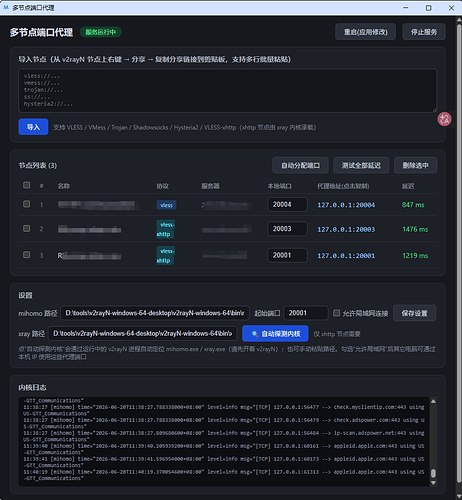
Task: Click the 服务器 column header
Action: point(210,186)
